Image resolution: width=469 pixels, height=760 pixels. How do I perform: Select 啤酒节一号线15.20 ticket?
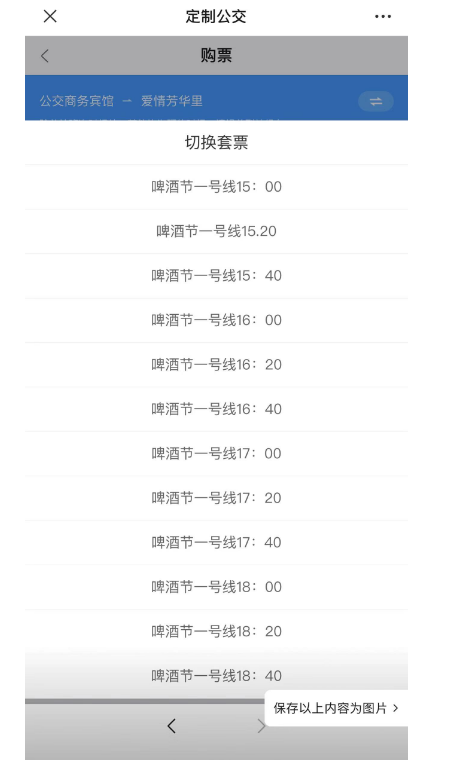(x=216, y=231)
